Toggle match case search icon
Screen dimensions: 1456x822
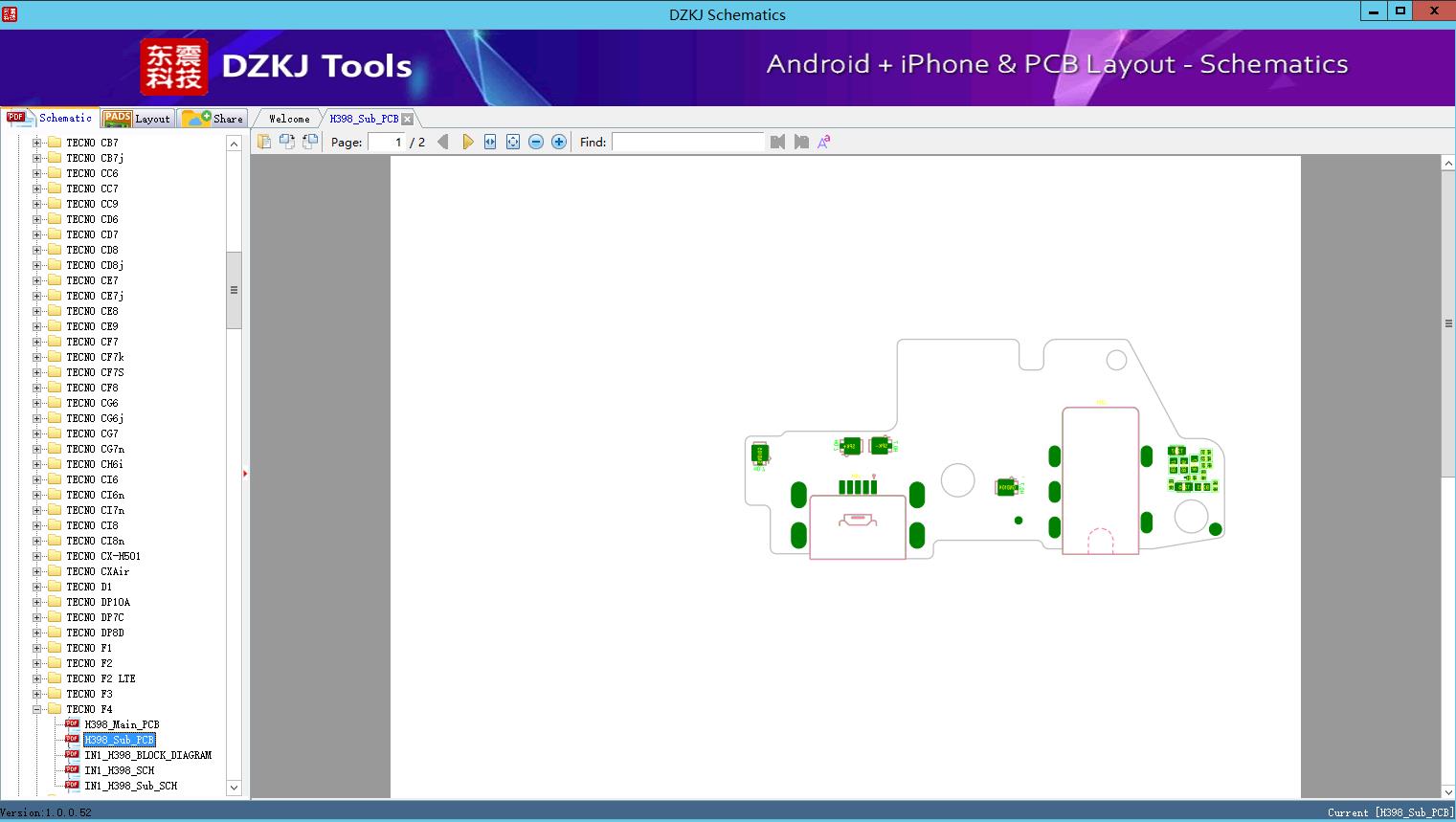tap(824, 142)
